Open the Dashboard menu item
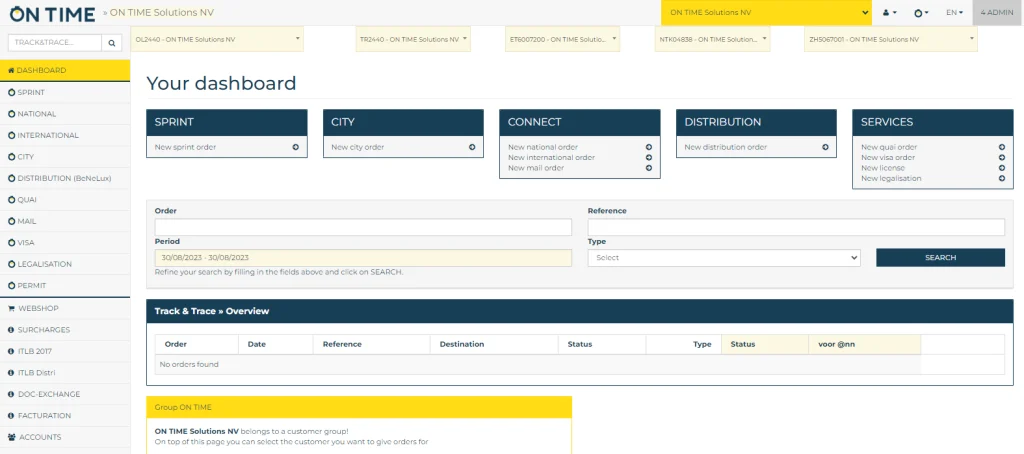1024x454 pixels. pyautogui.click(x=65, y=71)
